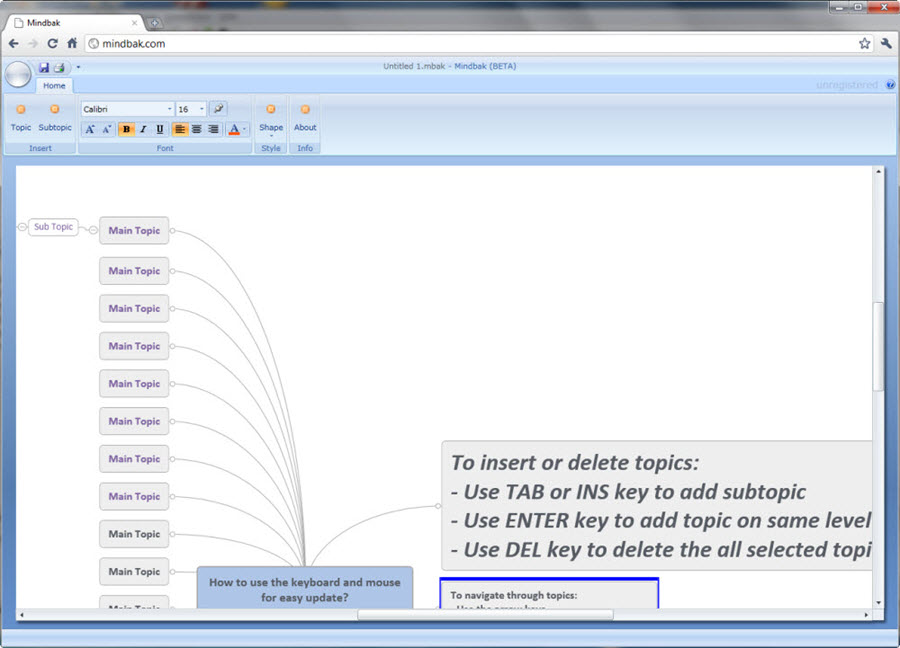The height and width of the screenshot is (648, 900).
Task: Click the Save icon in quick access toolbar
Action: point(44,67)
